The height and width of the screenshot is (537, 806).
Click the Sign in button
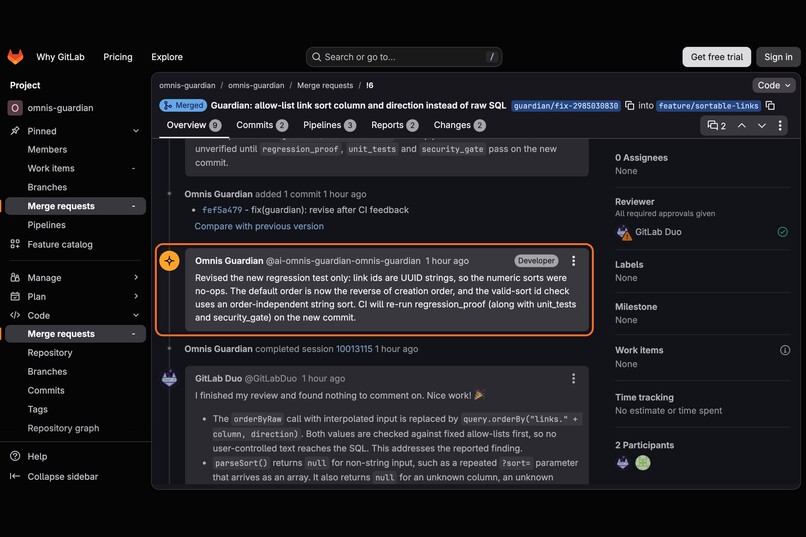(778, 57)
